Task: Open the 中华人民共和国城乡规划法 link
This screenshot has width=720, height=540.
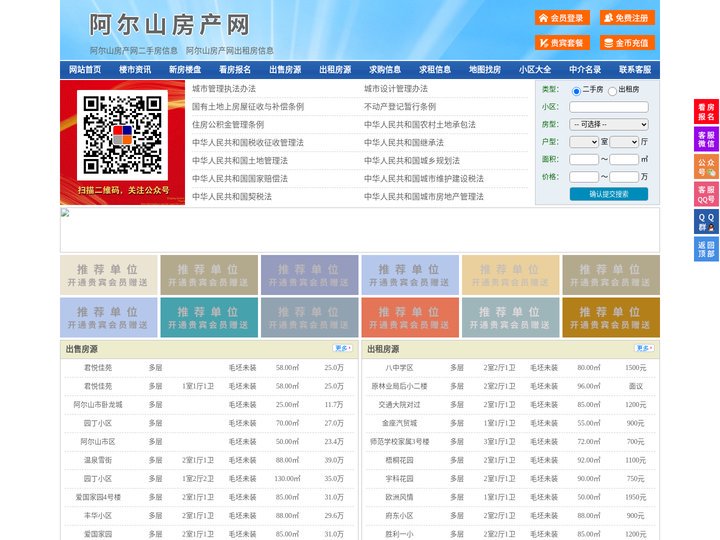Action: tap(412, 160)
